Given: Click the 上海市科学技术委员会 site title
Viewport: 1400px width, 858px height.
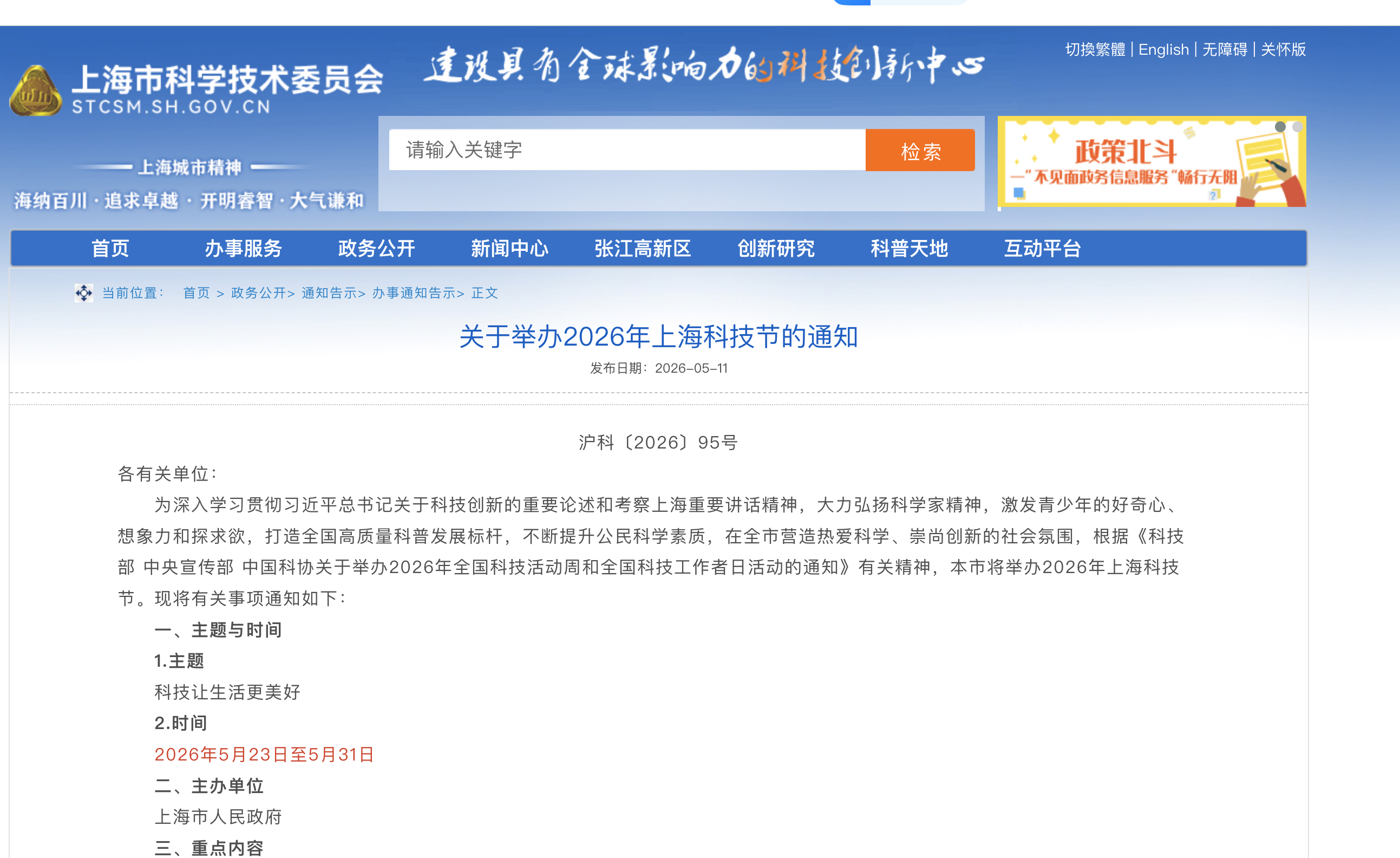Looking at the screenshot, I should pyautogui.click(x=227, y=79).
